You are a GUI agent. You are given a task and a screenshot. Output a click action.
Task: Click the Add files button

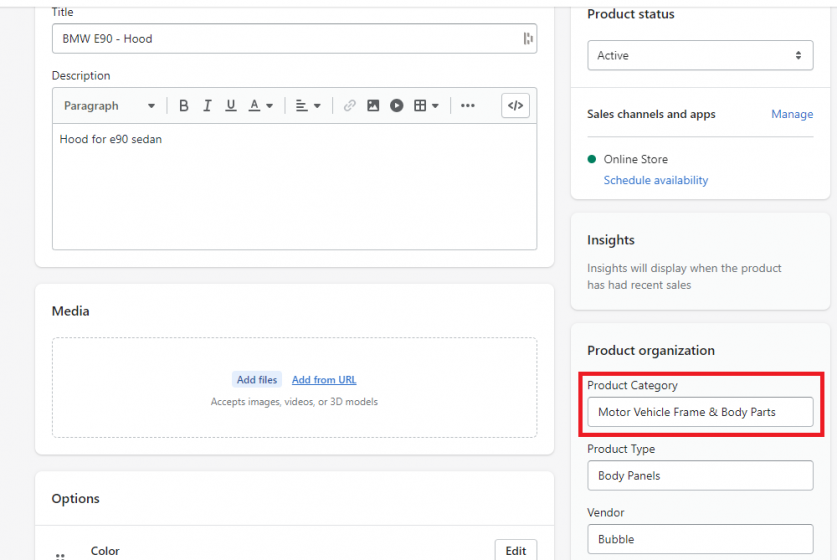[x=257, y=380]
